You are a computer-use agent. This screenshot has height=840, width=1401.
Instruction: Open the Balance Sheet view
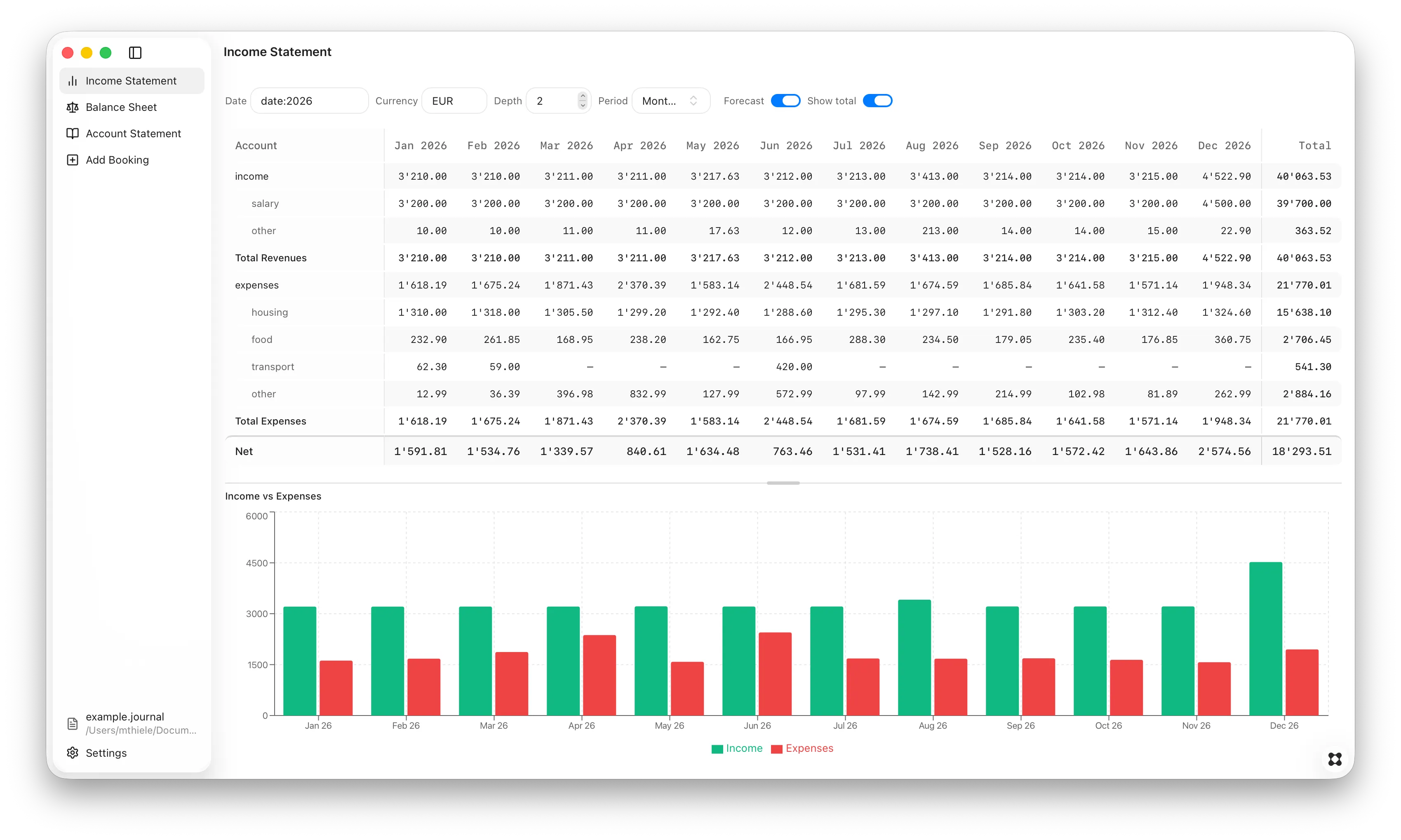(132, 107)
